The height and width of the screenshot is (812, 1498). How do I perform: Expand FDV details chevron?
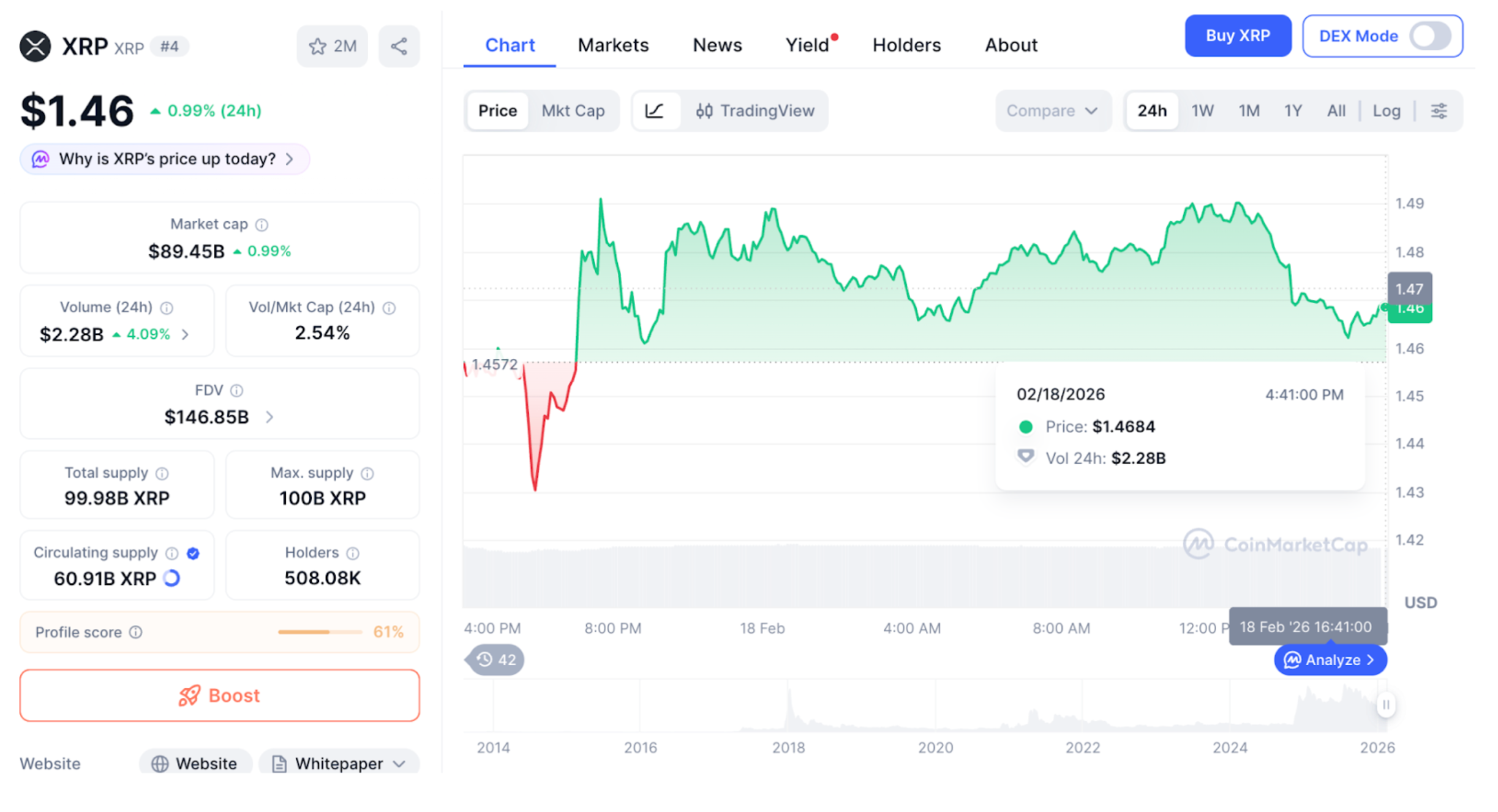[x=269, y=417]
